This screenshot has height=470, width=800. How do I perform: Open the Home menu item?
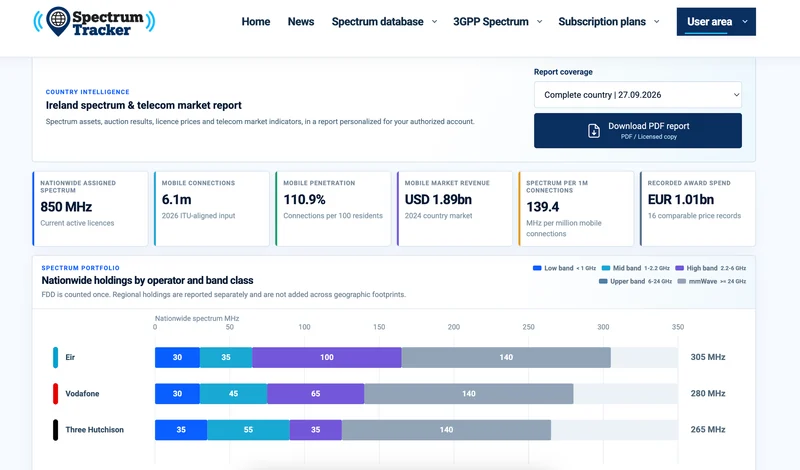(x=256, y=22)
